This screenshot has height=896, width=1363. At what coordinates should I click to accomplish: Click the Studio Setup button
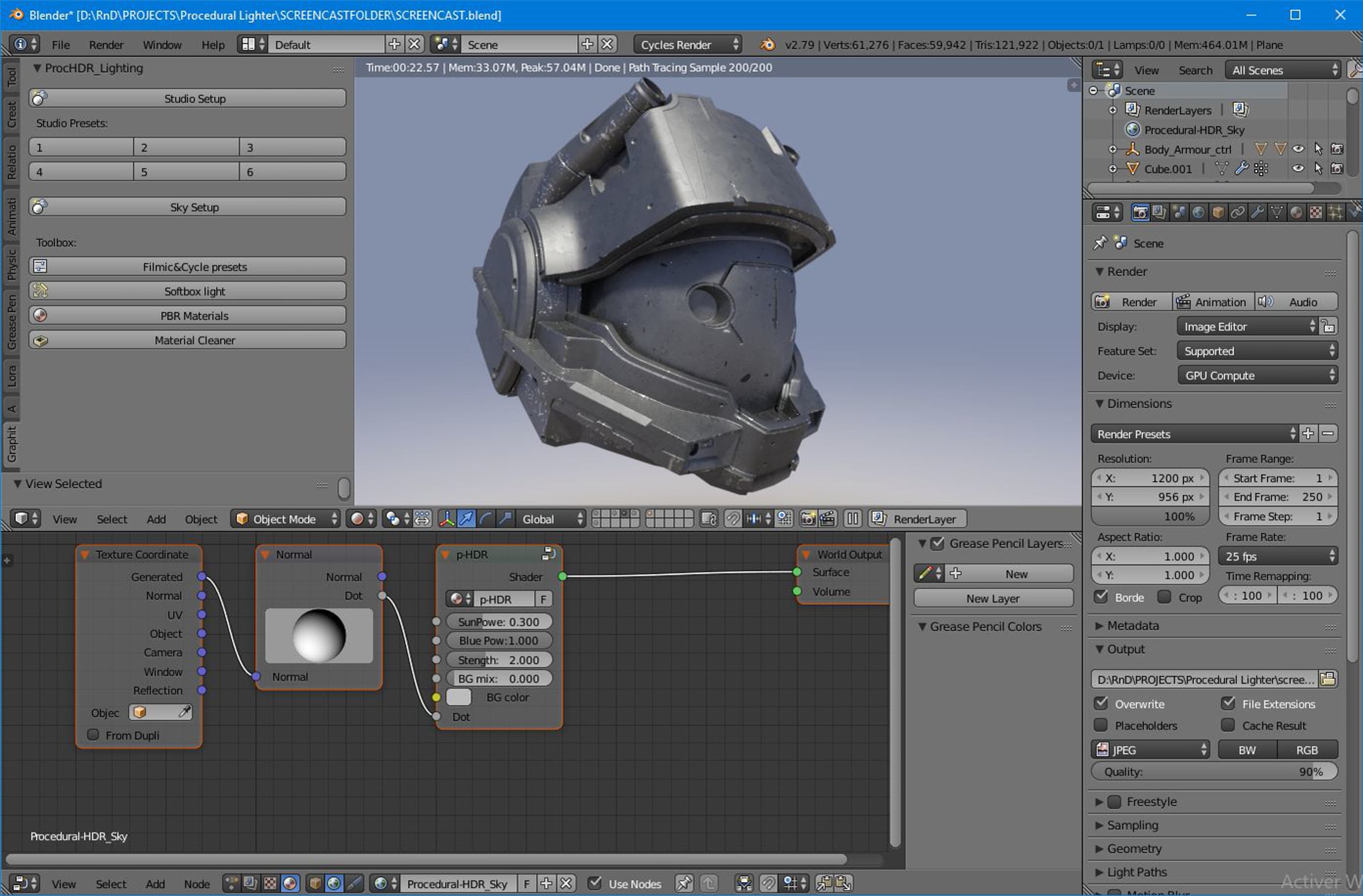pyautogui.click(x=187, y=98)
